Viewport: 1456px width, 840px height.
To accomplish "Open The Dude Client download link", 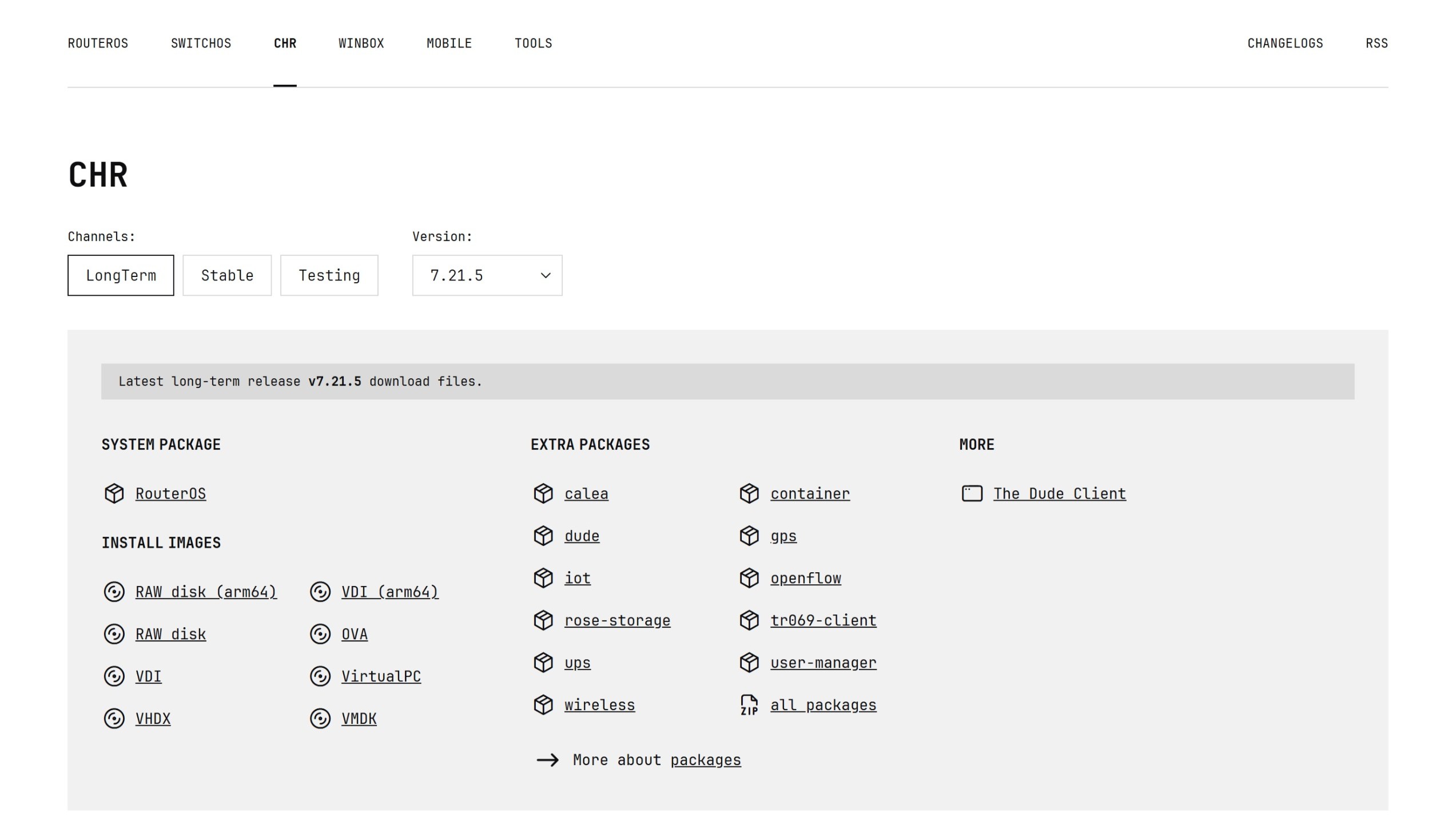I will (1060, 494).
